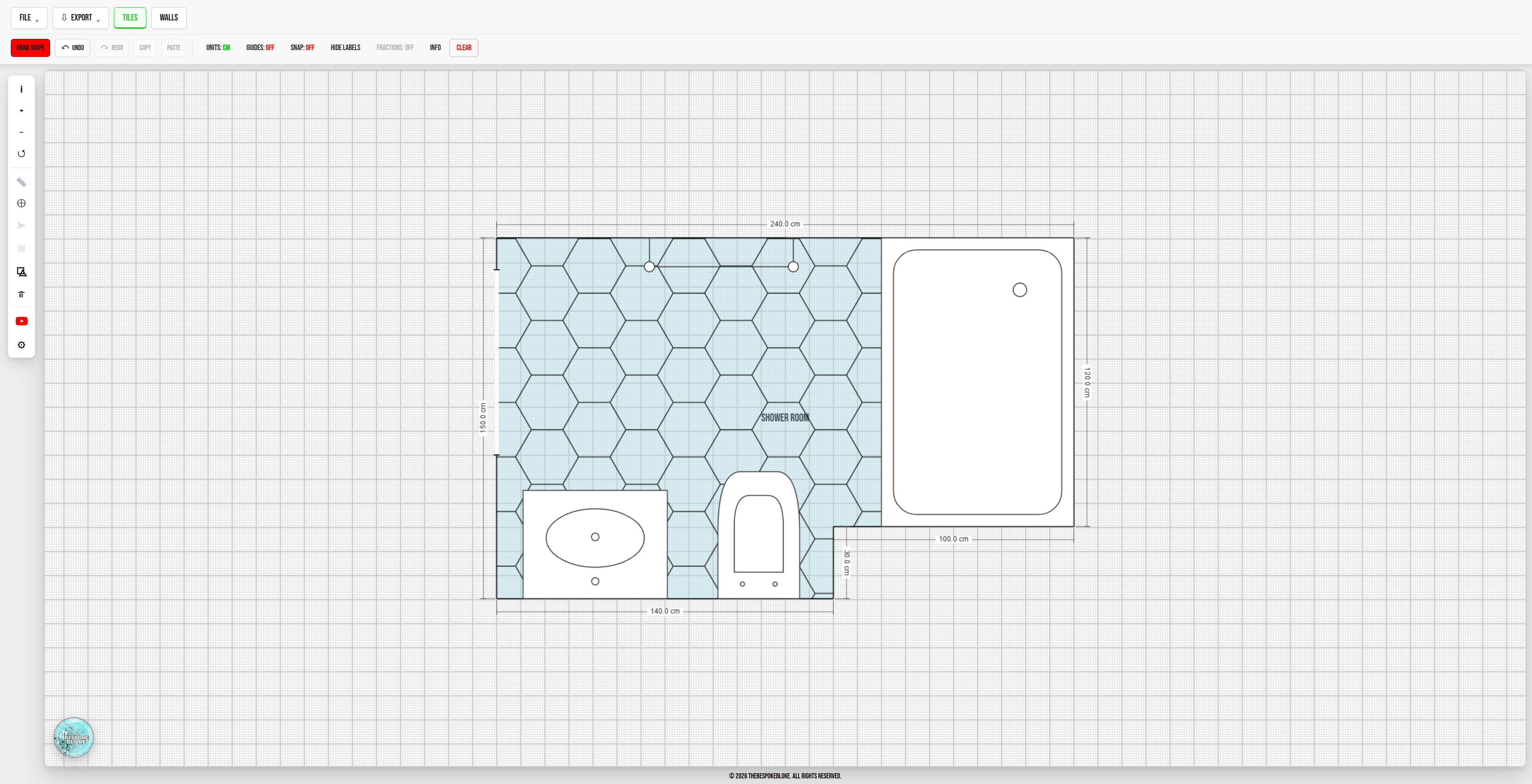
Task: Select the 150.0 cm left dimension label
Action: coord(483,418)
